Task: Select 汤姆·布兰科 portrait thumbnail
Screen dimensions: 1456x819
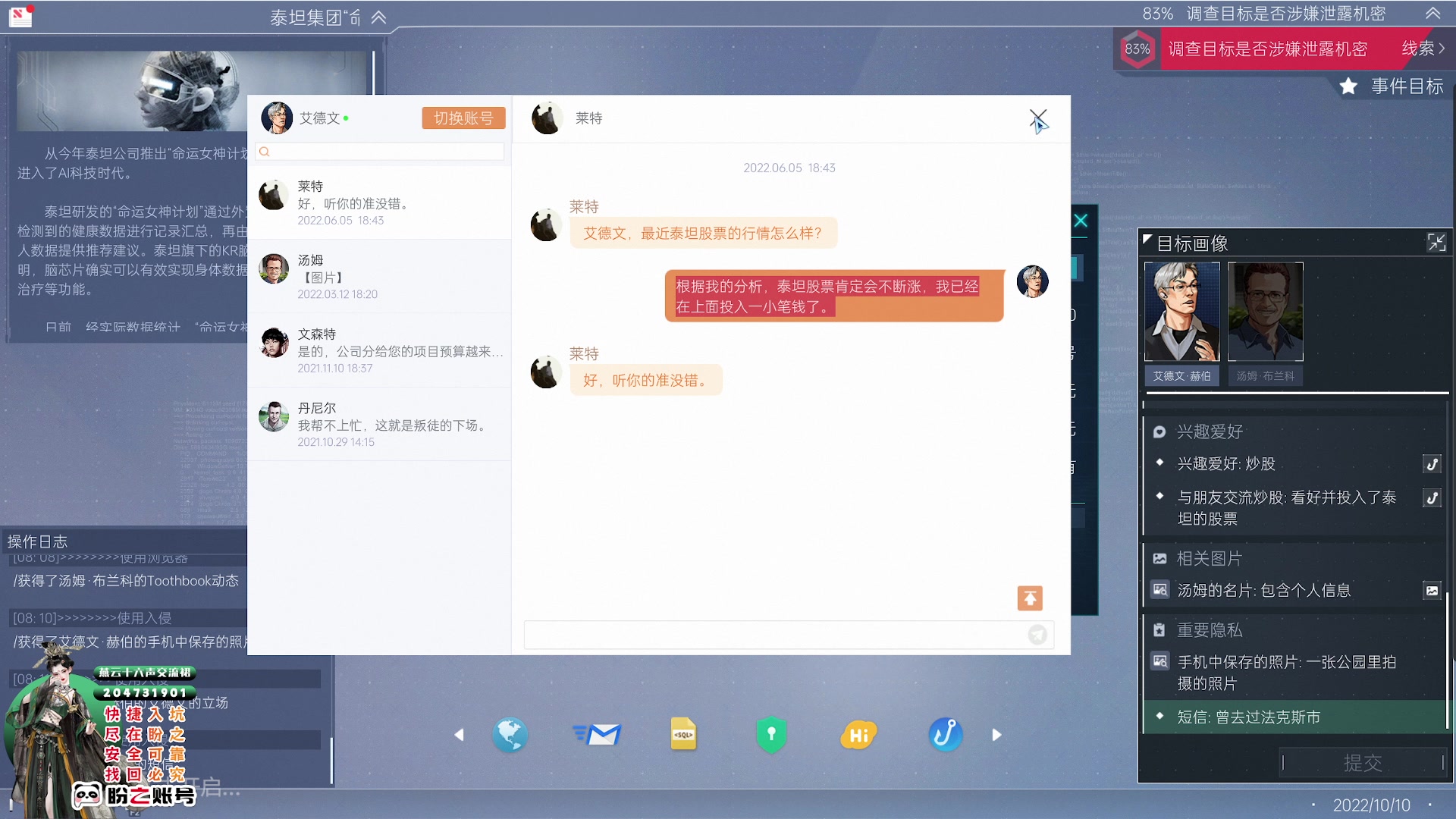Action: click(1265, 312)
